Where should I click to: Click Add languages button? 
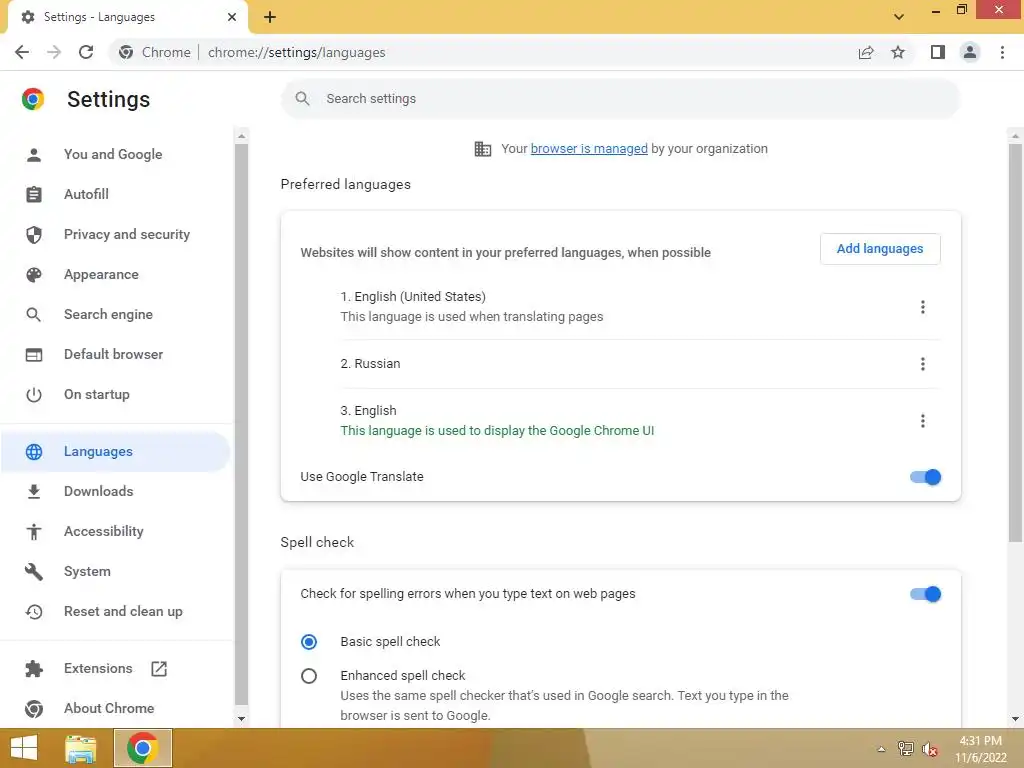880,249
